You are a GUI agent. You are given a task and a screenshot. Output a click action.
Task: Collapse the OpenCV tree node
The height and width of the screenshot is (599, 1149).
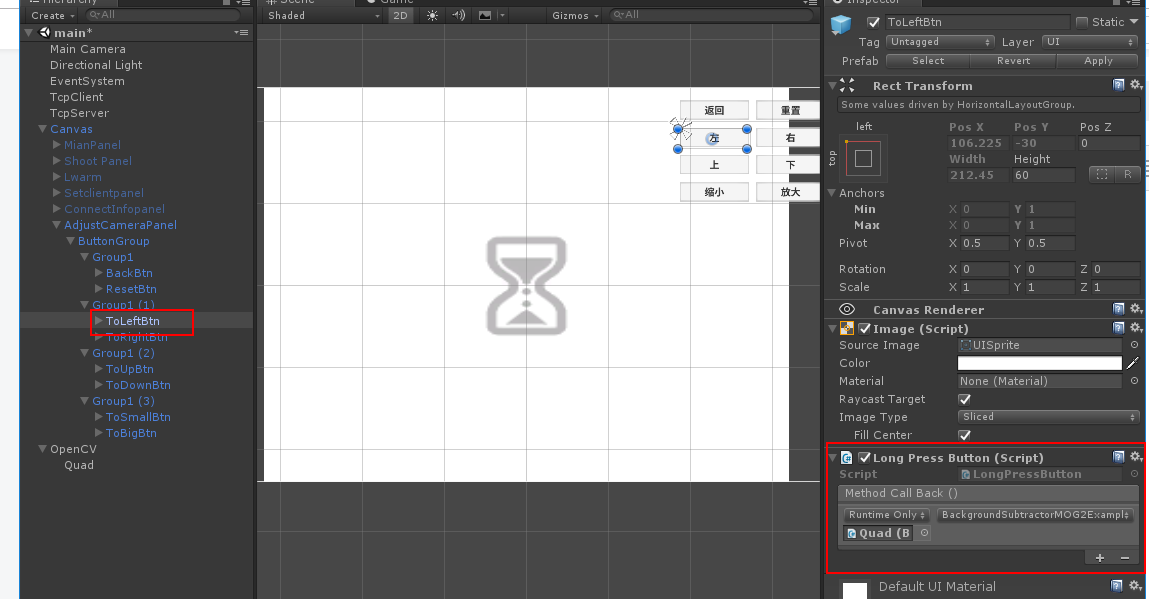click(x=43, y=449)
